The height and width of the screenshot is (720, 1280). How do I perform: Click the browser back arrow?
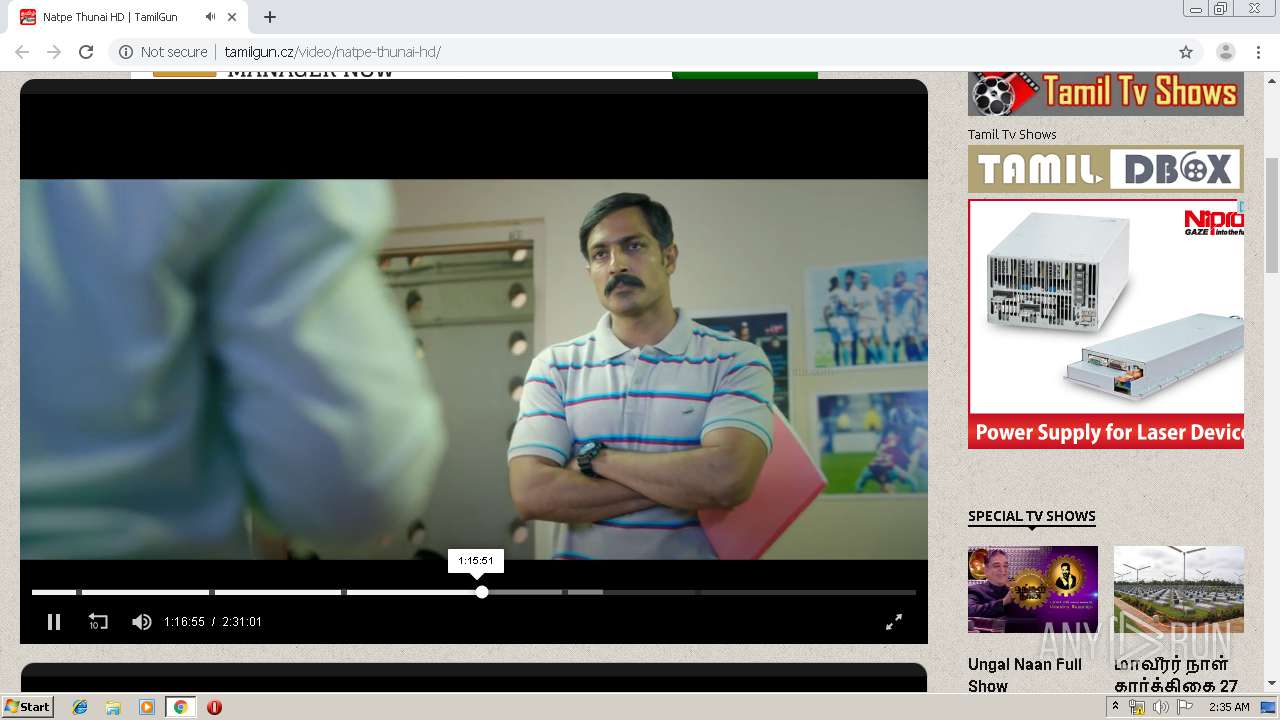(x=22, y=52)
